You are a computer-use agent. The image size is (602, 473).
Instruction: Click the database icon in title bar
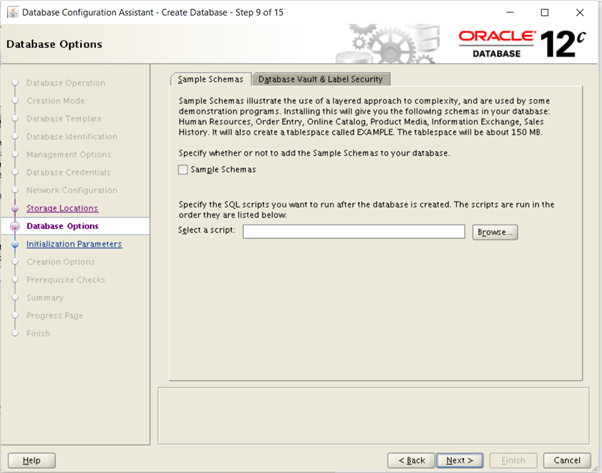[x=12, y=13]
